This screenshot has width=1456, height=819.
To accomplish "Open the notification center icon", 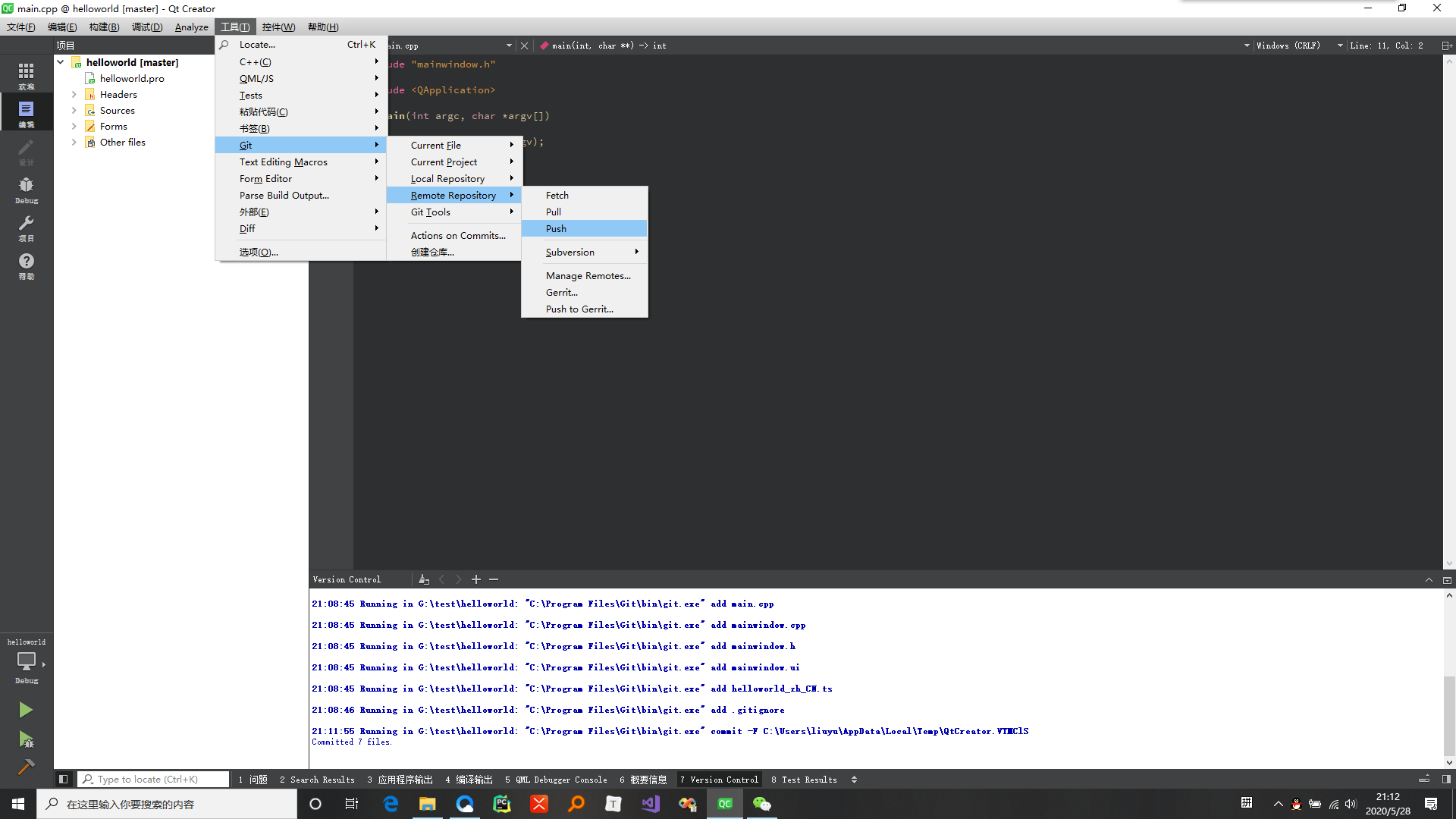I will tap(1431, 804).
